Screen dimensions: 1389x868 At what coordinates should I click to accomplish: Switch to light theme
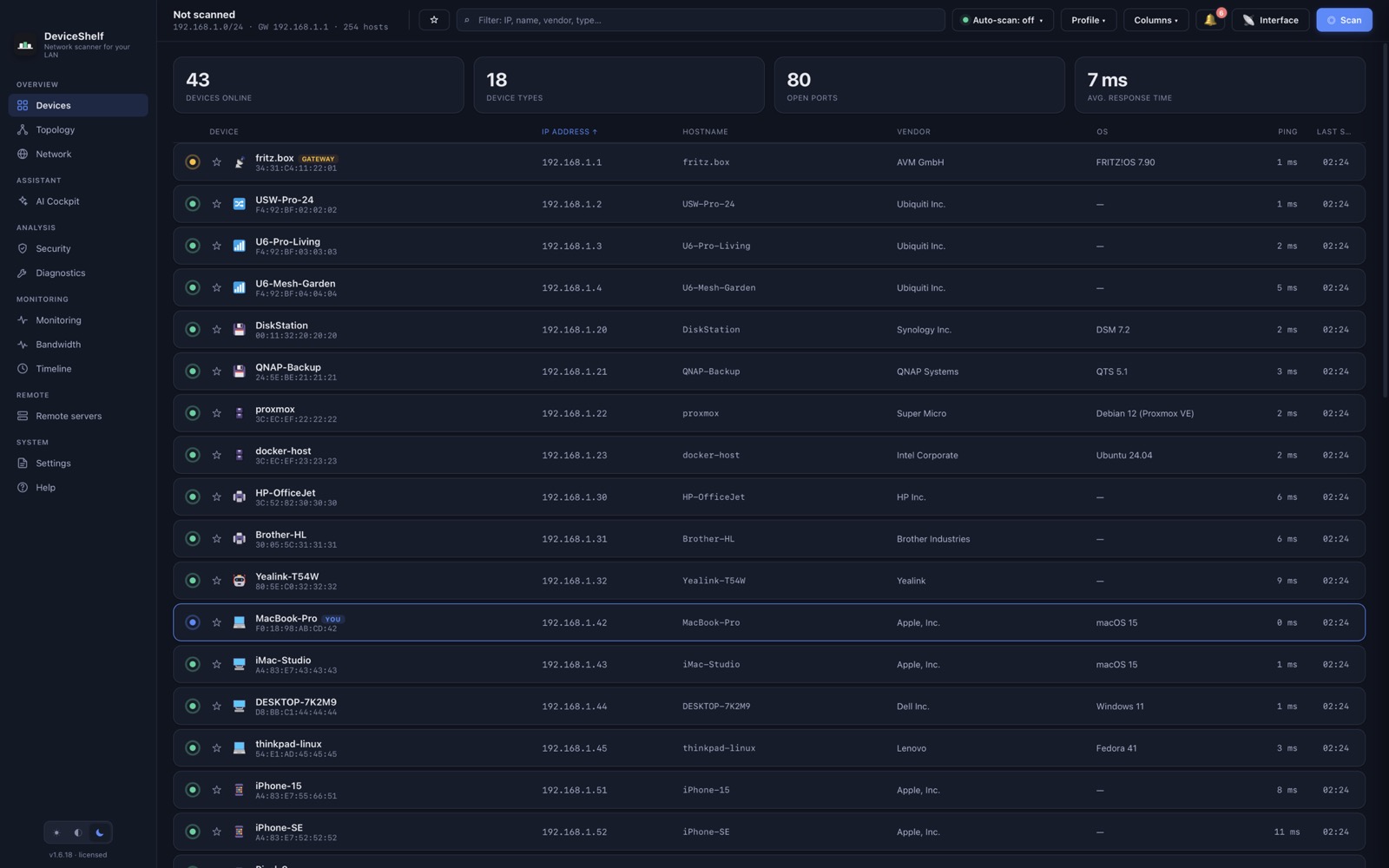(x=56, y=832)
